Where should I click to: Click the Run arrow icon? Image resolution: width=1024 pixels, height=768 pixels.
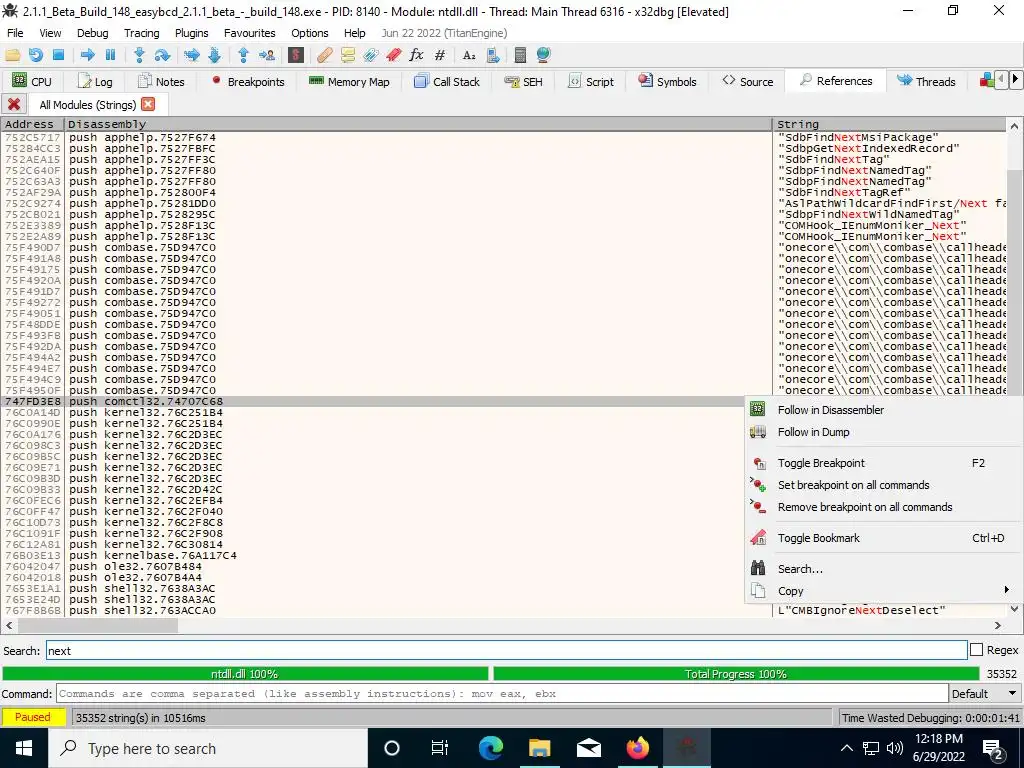pyautogui.click(x=87, y=56)
